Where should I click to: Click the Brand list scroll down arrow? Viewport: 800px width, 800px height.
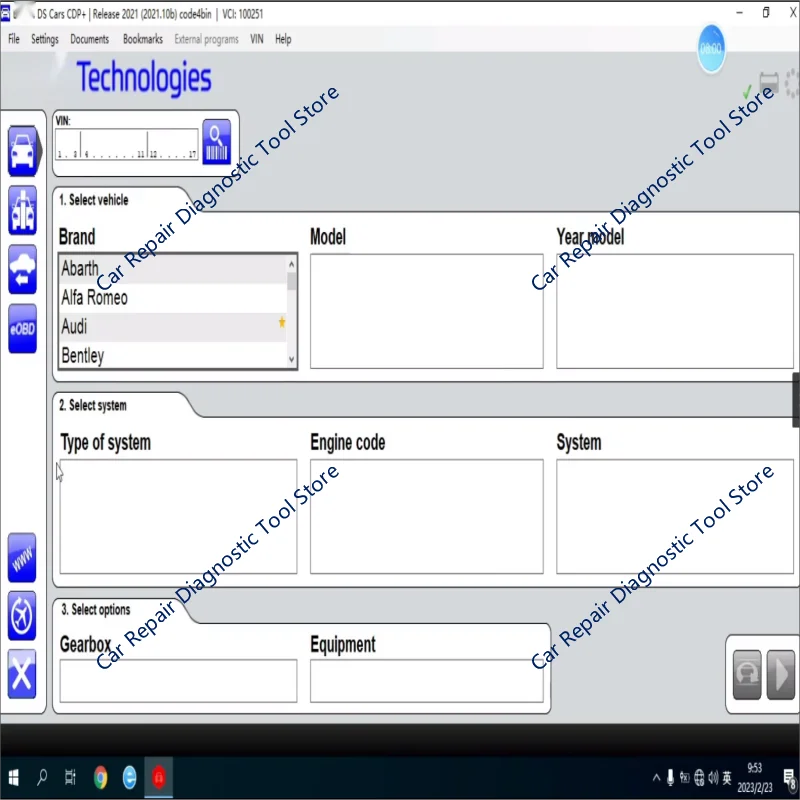pos(291,359)
